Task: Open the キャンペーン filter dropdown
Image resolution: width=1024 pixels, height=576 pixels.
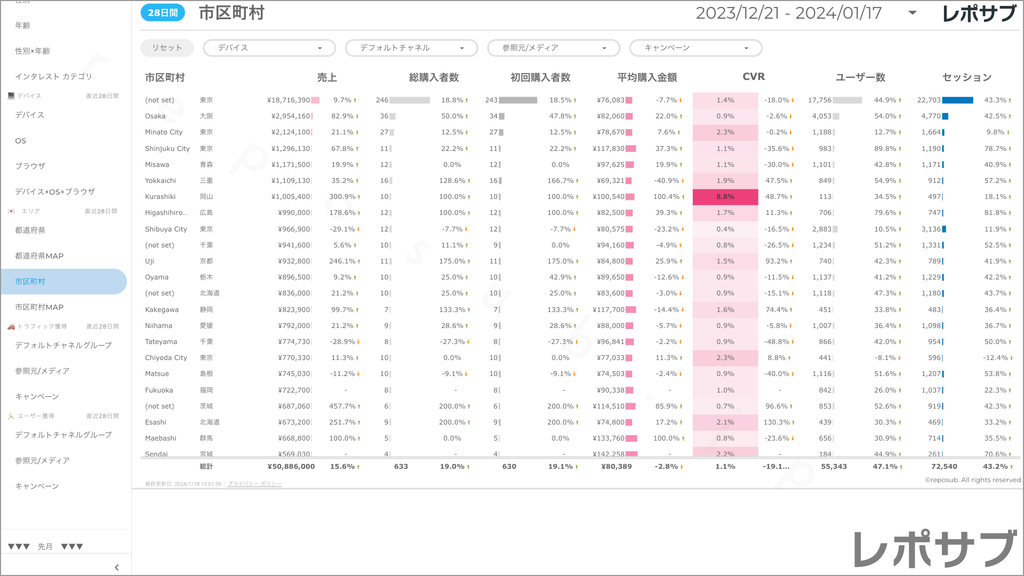Action: 695,48
